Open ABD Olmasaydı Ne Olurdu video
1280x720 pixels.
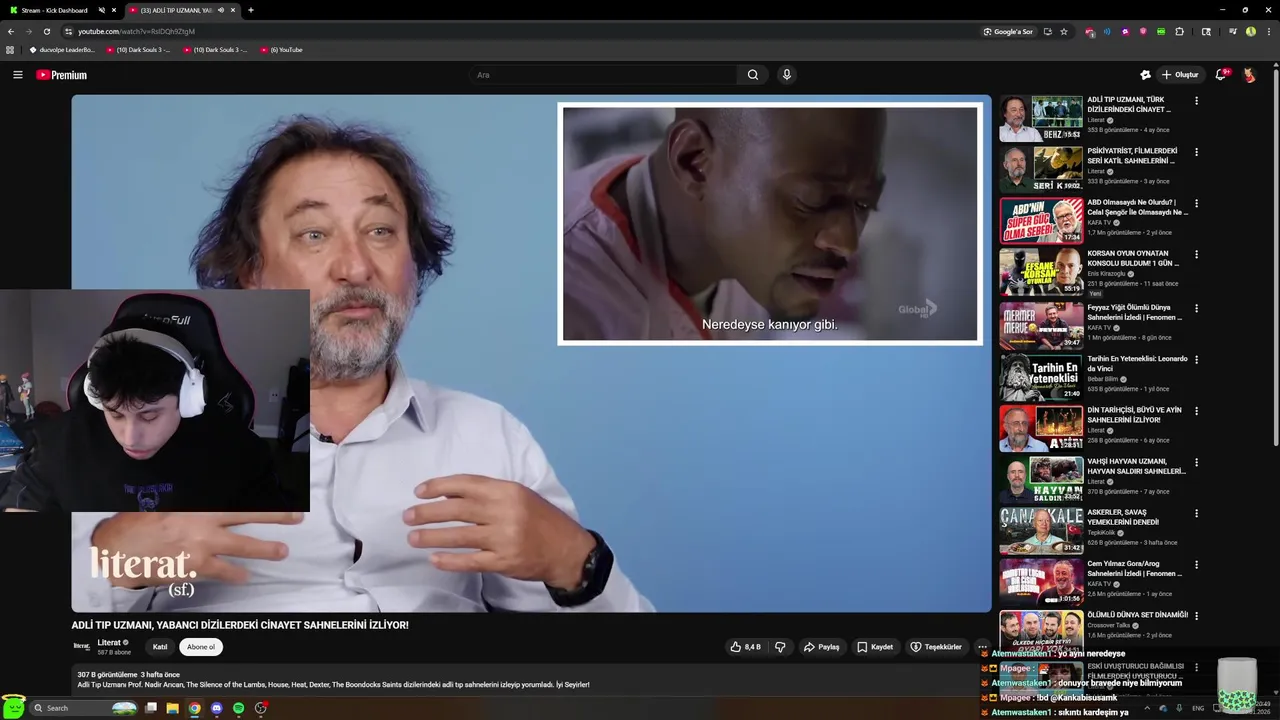pyautogui.click(x=1139, y=207)
